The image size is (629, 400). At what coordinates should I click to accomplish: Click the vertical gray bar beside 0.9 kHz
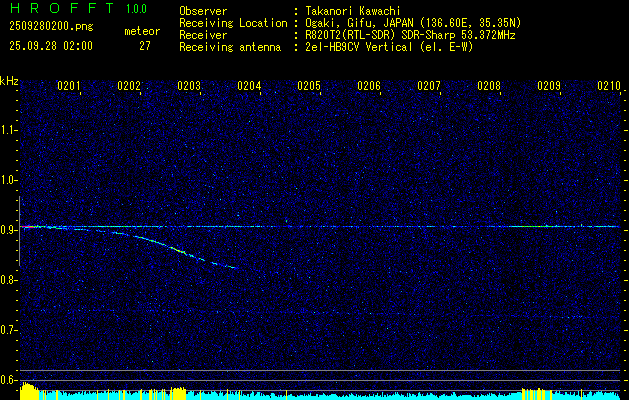(x=19, y=231)
